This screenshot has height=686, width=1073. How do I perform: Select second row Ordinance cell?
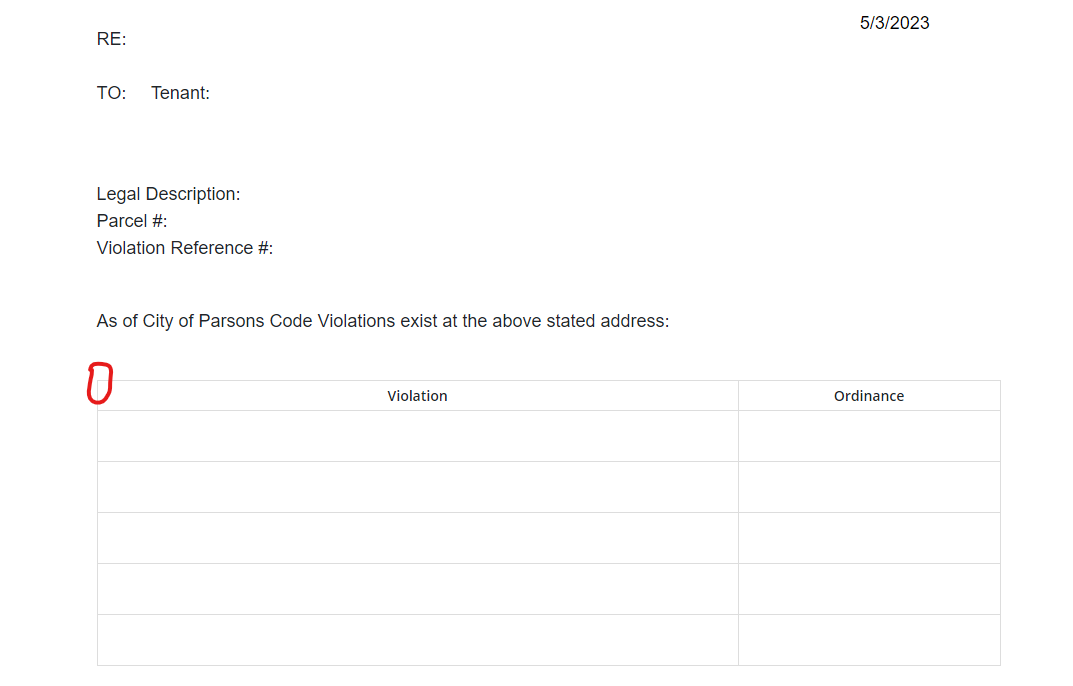coord(868,487)
